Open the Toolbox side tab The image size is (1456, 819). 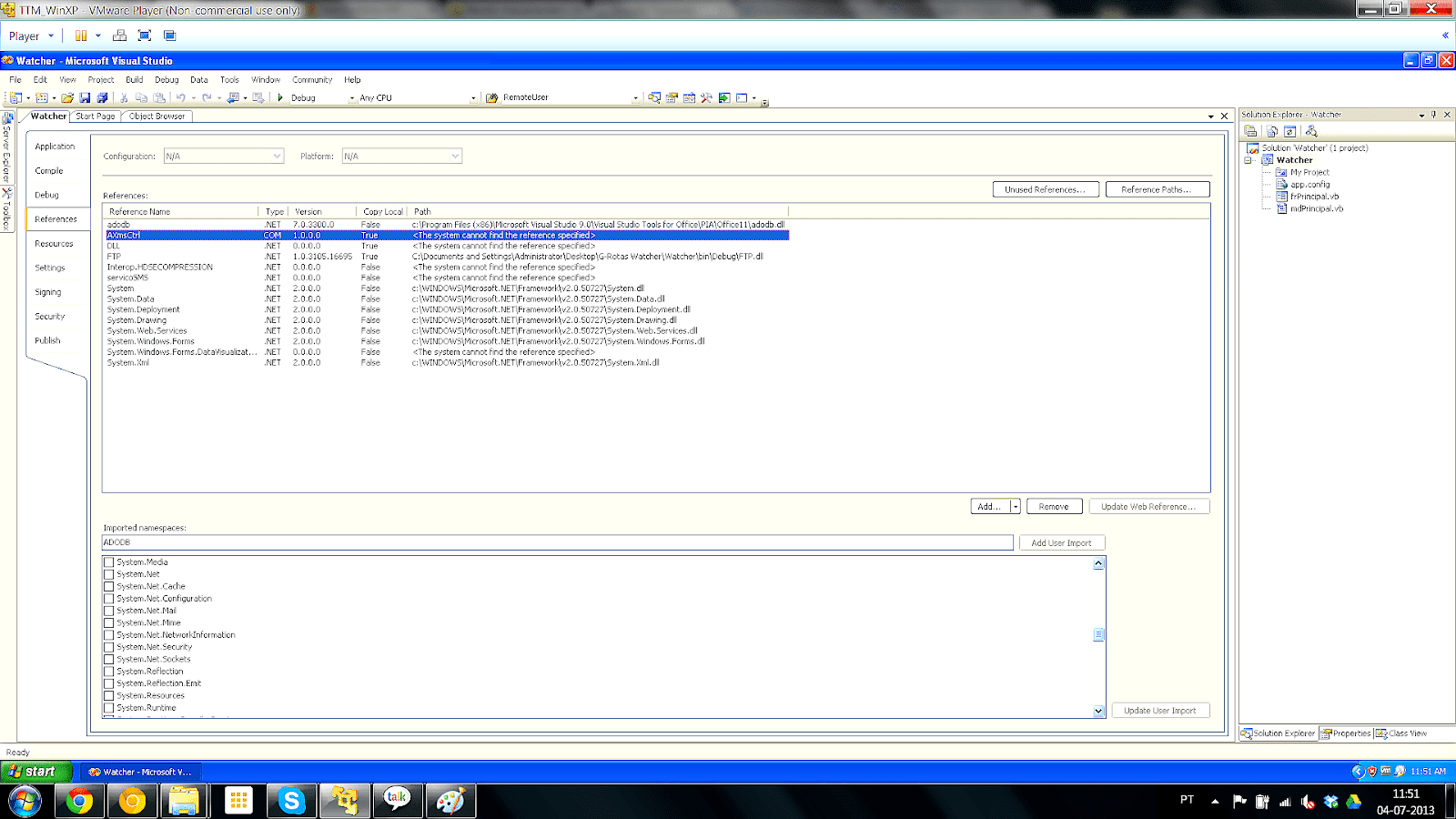(x=5, y=209)
